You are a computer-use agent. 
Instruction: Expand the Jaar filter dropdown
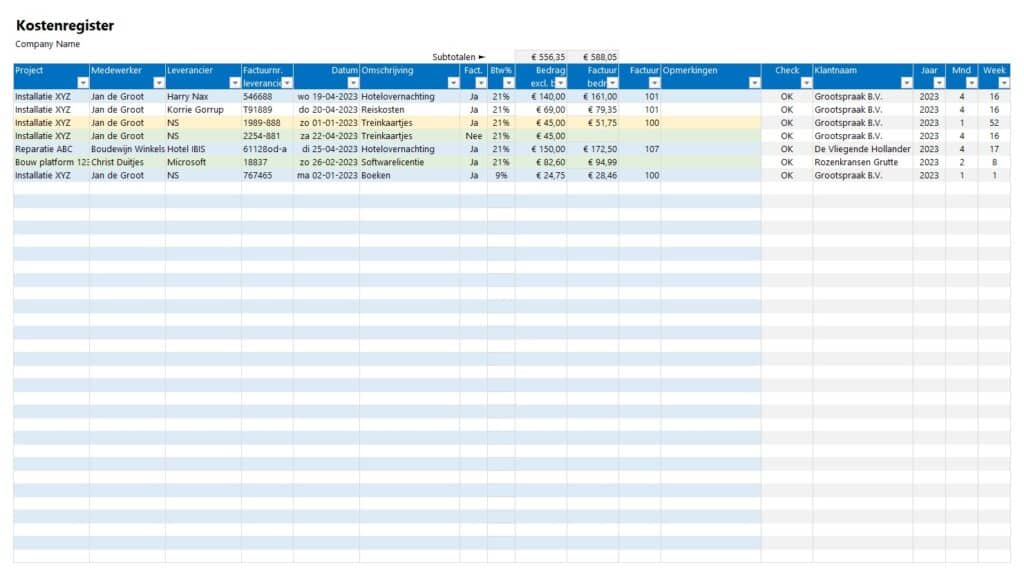pyautogui.click(x=938, y=80)
